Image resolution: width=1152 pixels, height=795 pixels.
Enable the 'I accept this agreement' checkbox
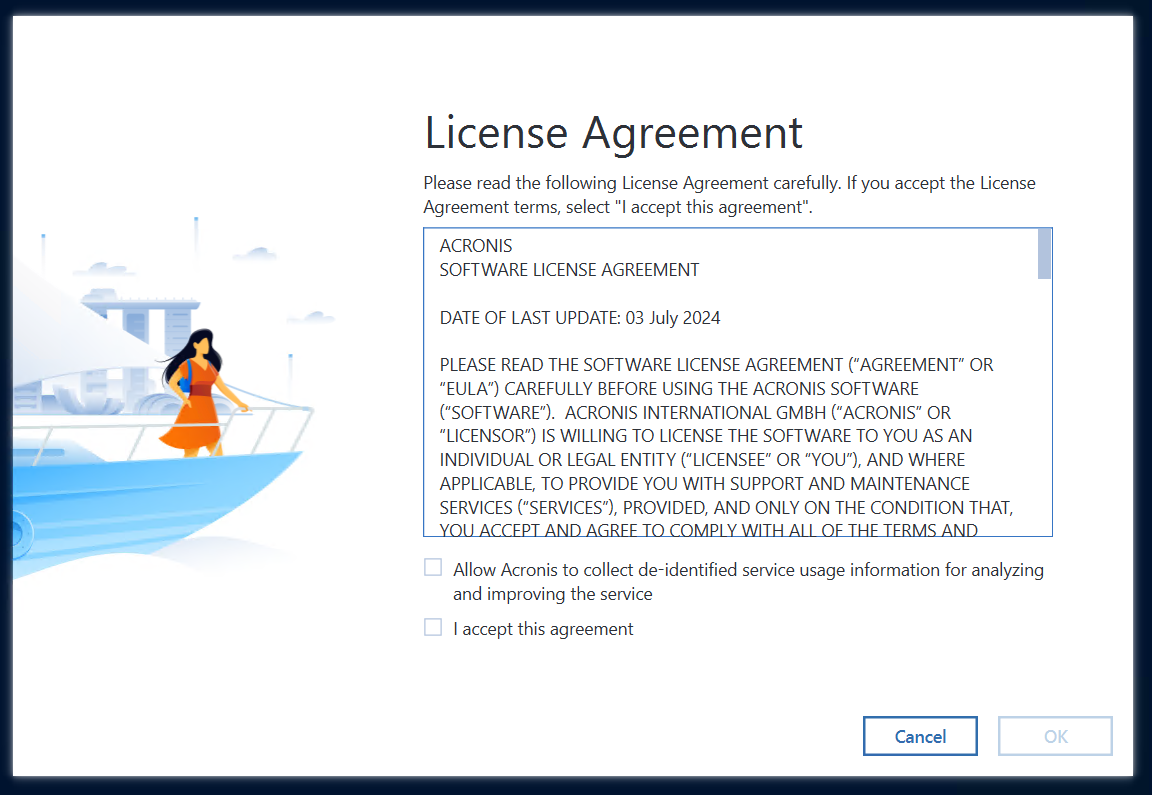(x=432, y=627)
